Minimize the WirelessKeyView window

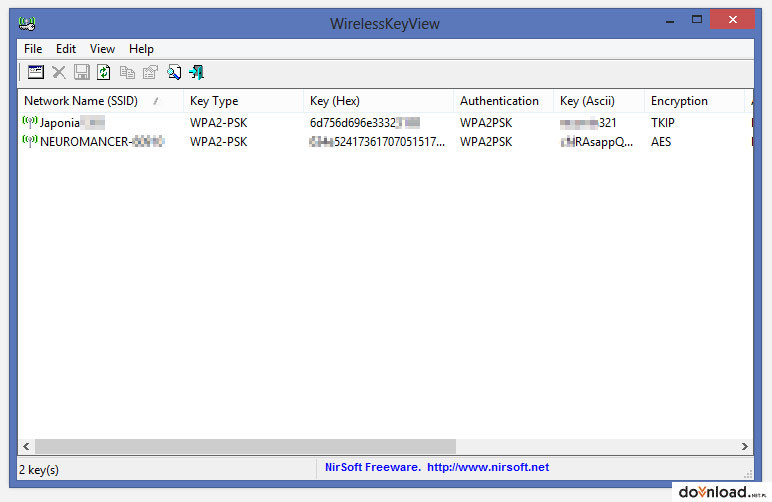(670, 21)
